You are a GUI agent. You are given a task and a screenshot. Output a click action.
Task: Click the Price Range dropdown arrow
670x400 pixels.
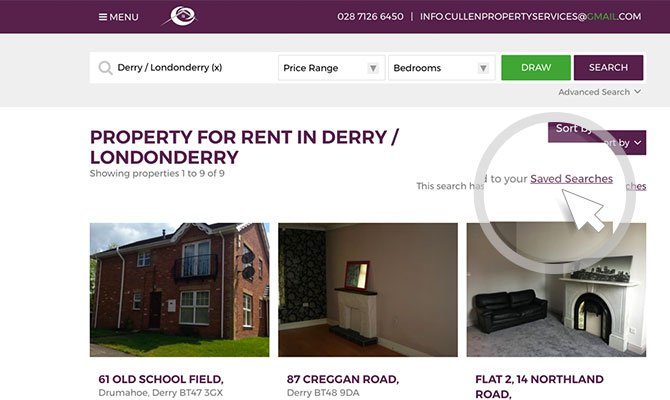[x=373, y=68]
